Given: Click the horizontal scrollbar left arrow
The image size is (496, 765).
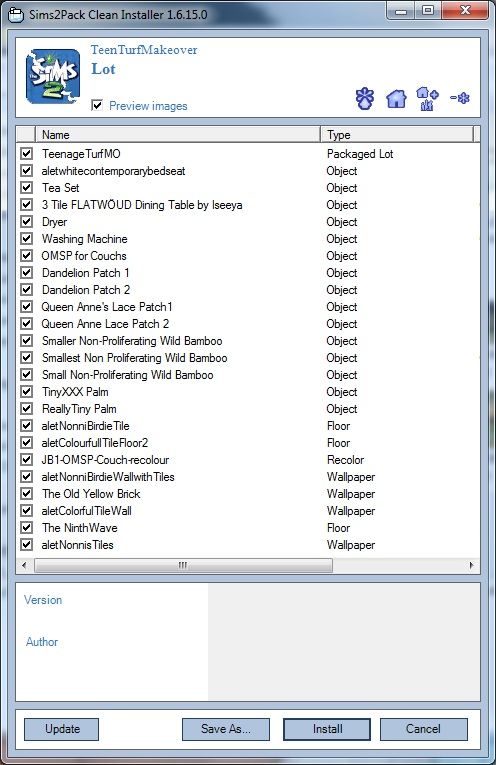Looking at the screenshot, I should coord(24,565).
